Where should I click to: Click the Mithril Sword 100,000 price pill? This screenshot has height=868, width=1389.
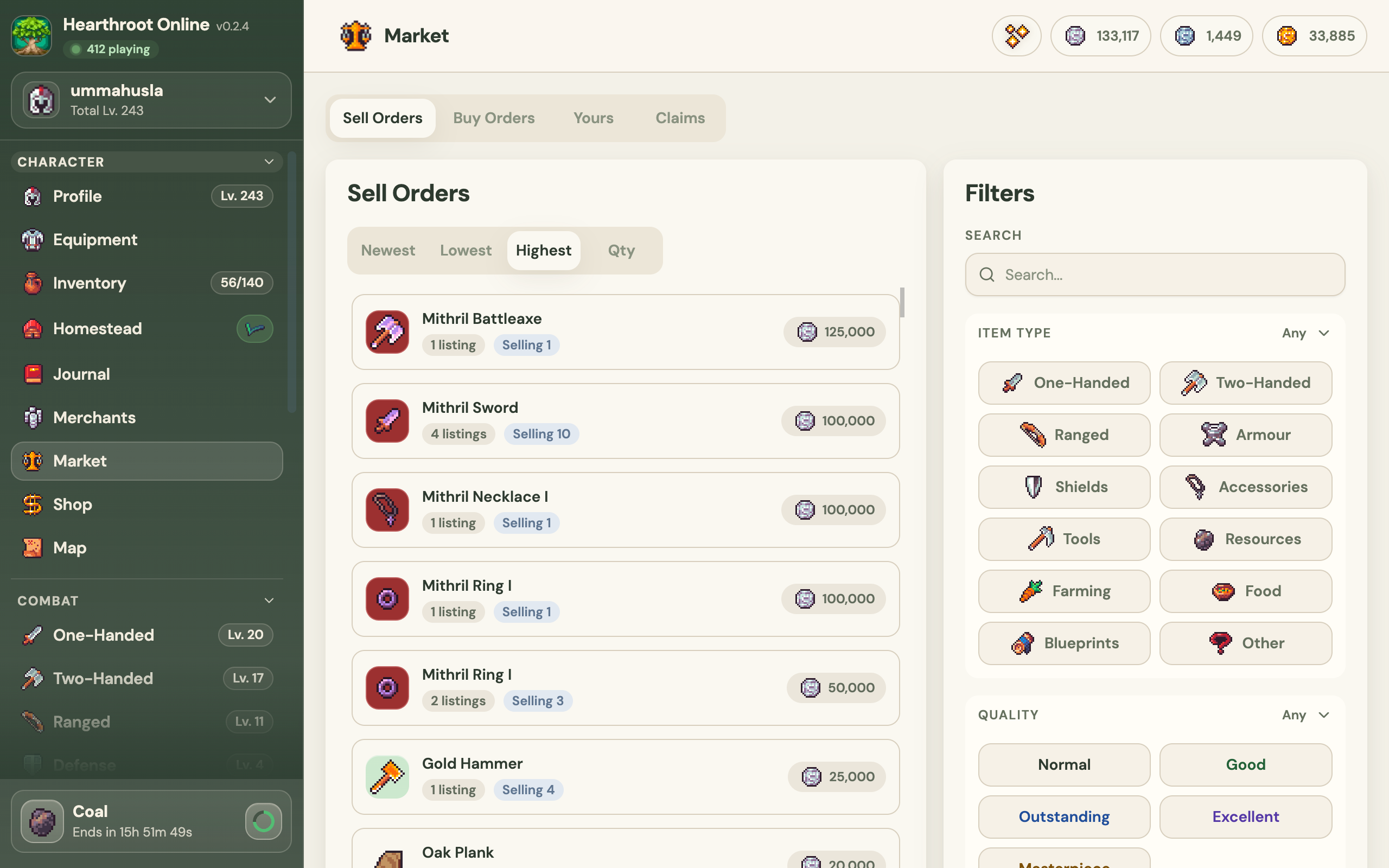[x=833, y=421]
